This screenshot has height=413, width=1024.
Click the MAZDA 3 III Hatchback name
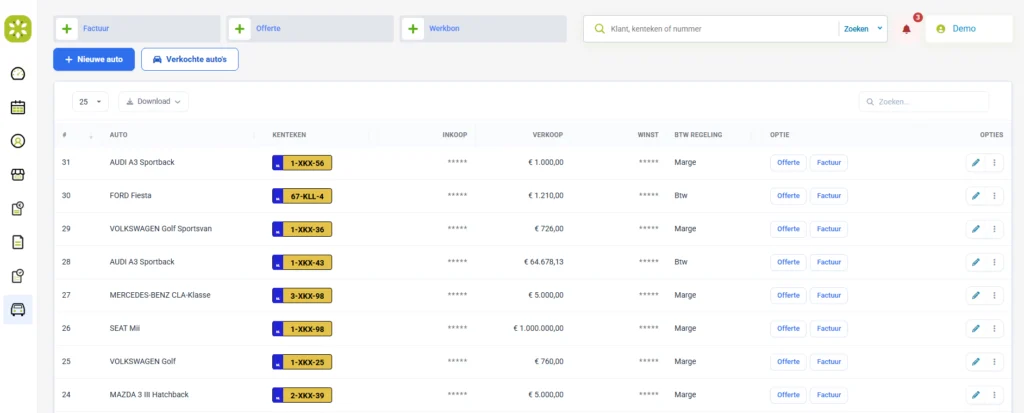148,395
